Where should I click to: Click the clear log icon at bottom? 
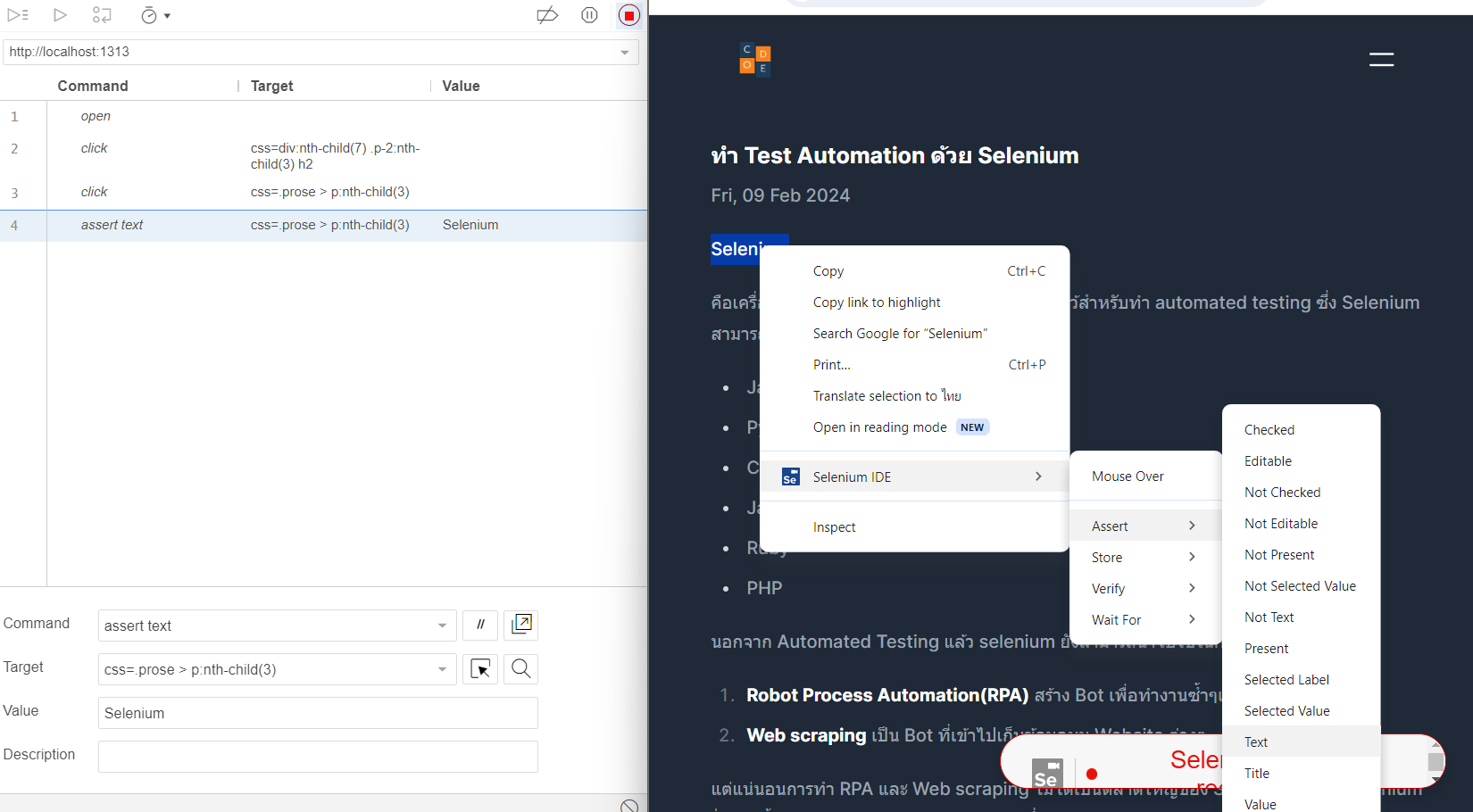point(629,806)
